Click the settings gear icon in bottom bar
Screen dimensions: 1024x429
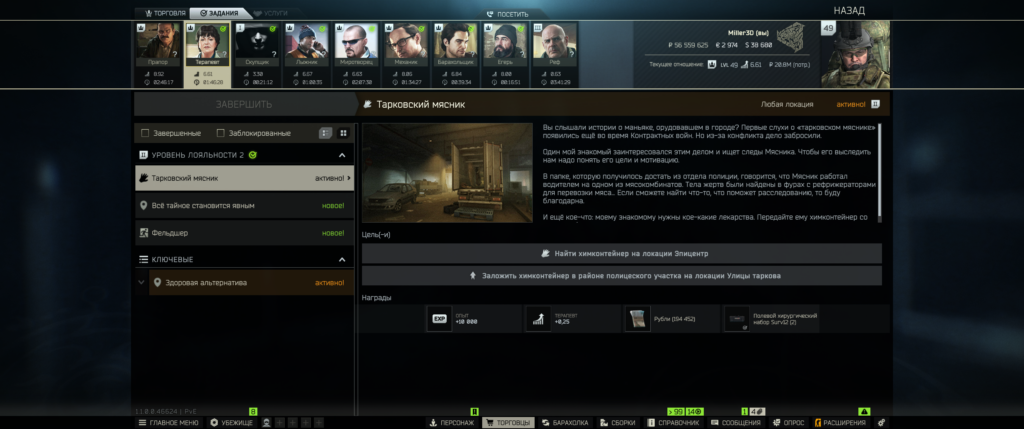click(882, 422)
